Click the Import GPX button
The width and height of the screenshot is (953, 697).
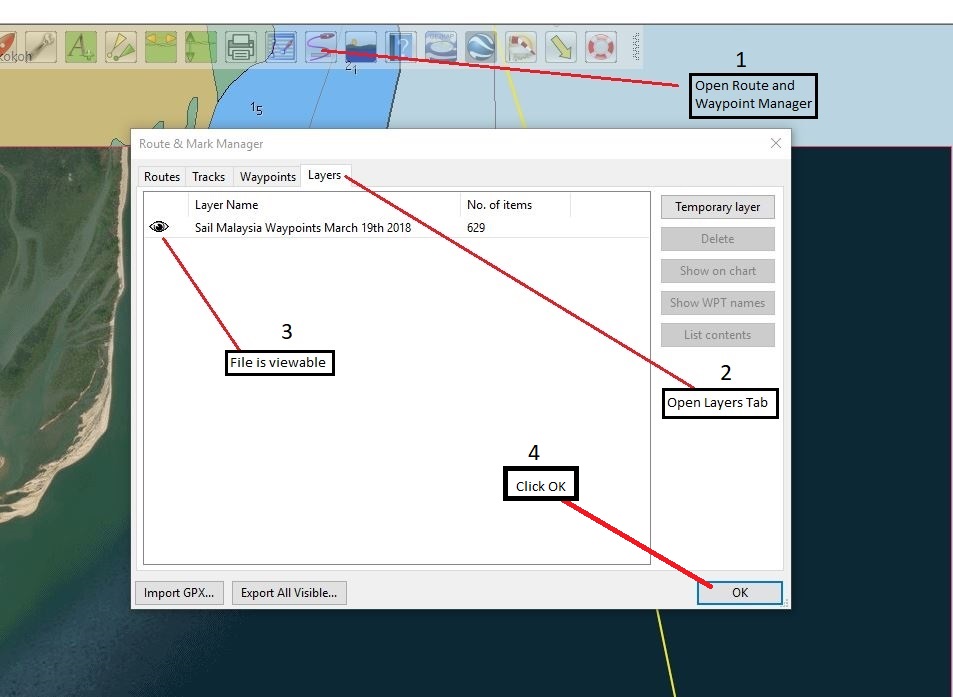(179, 592)
